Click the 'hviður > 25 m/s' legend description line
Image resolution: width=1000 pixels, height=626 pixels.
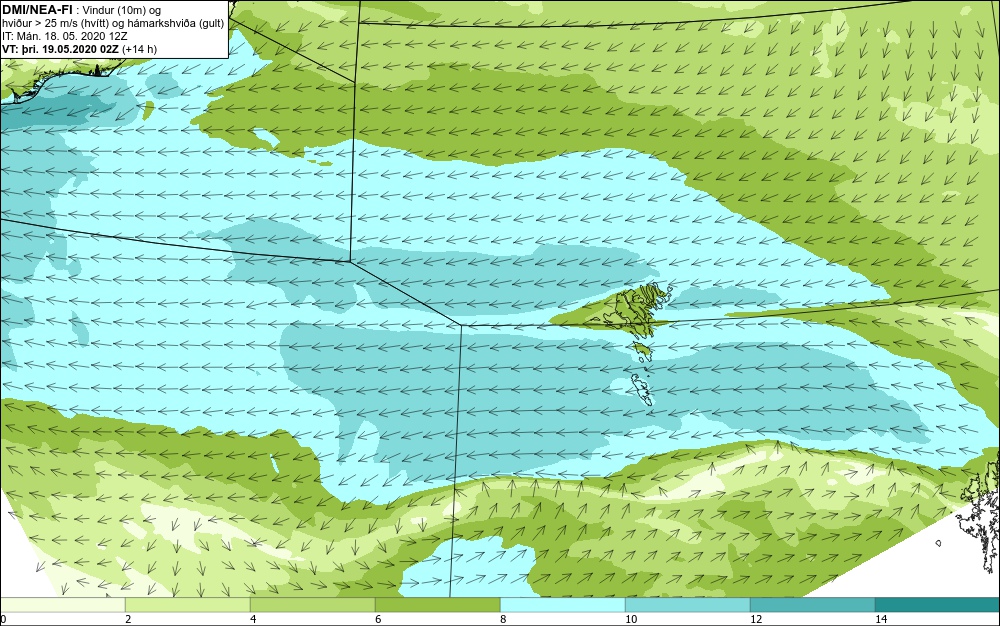pos(113,24)
